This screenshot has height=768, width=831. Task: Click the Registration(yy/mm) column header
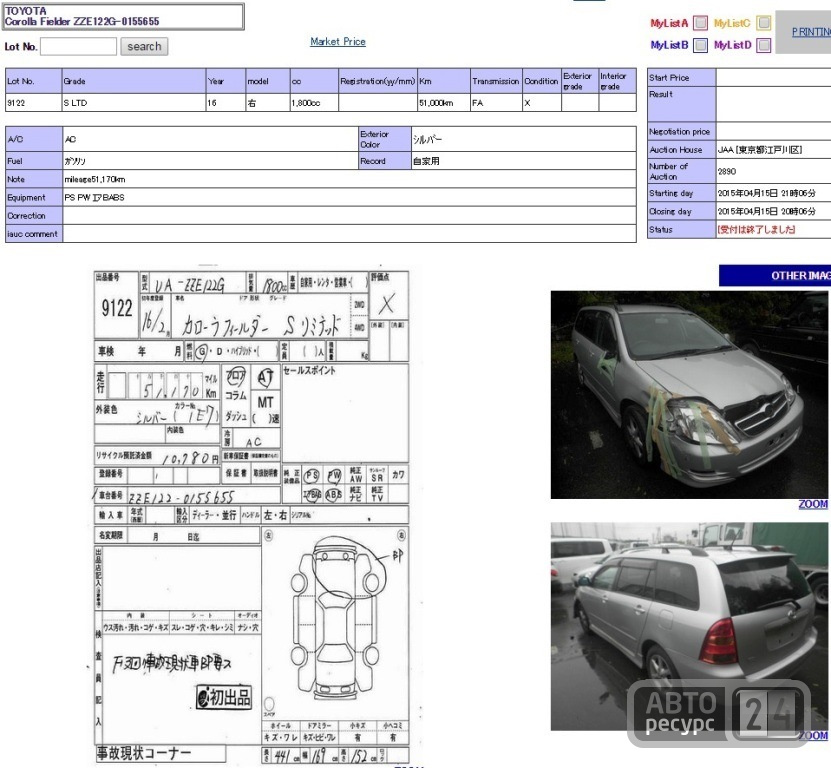(x=378, y=81)
